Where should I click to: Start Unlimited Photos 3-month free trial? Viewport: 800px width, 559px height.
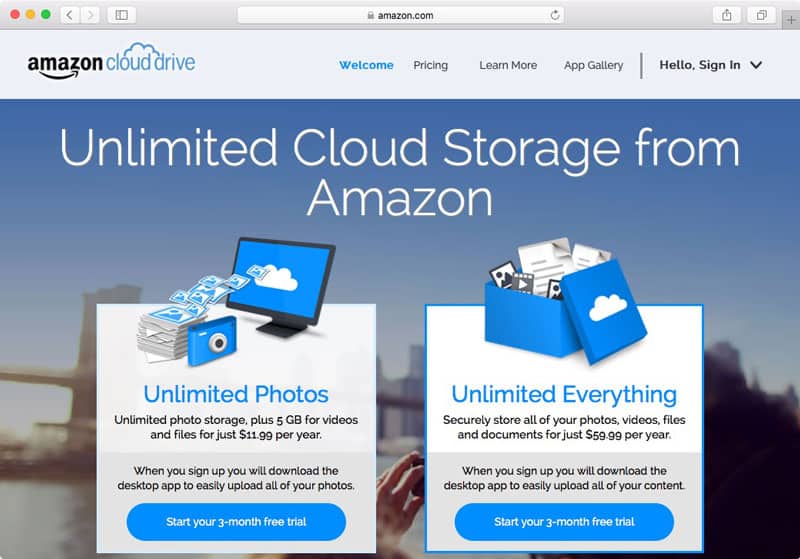tap(236, 522)
